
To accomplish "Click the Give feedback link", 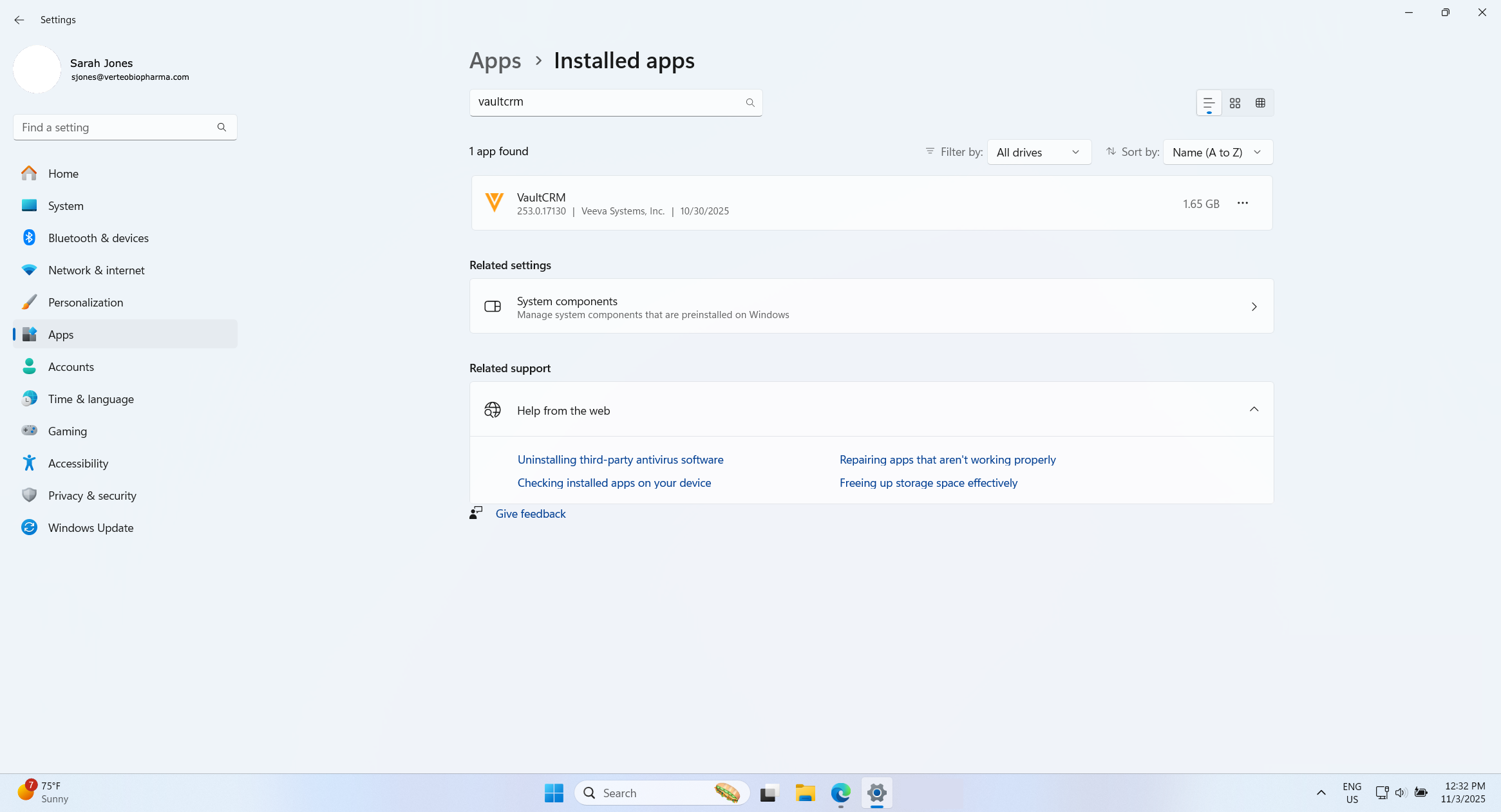I will (530, 514).
